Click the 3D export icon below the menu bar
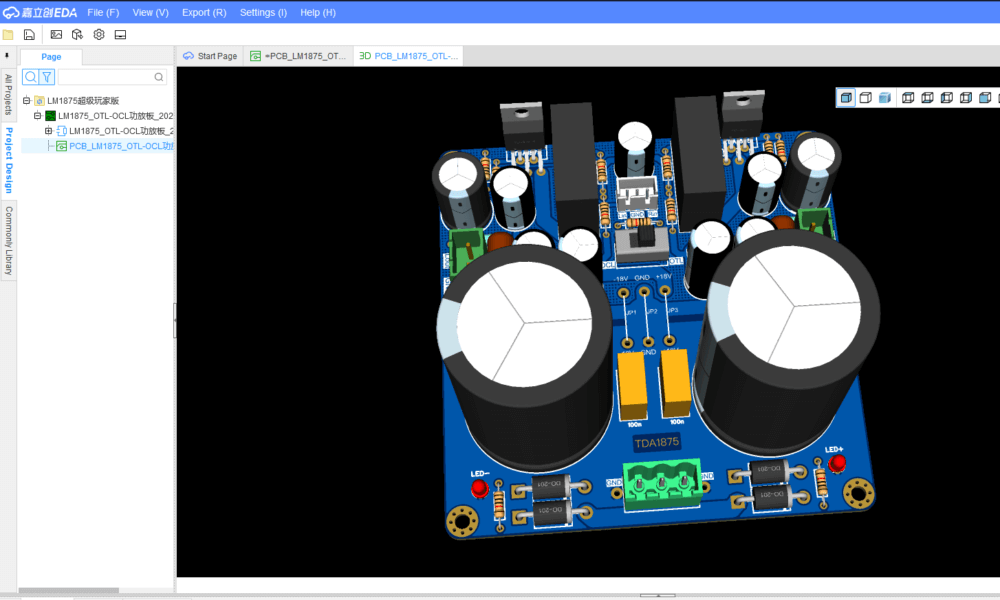This screenshot has width=1000, height=600. pyautogui.click(x=77, y=34)
